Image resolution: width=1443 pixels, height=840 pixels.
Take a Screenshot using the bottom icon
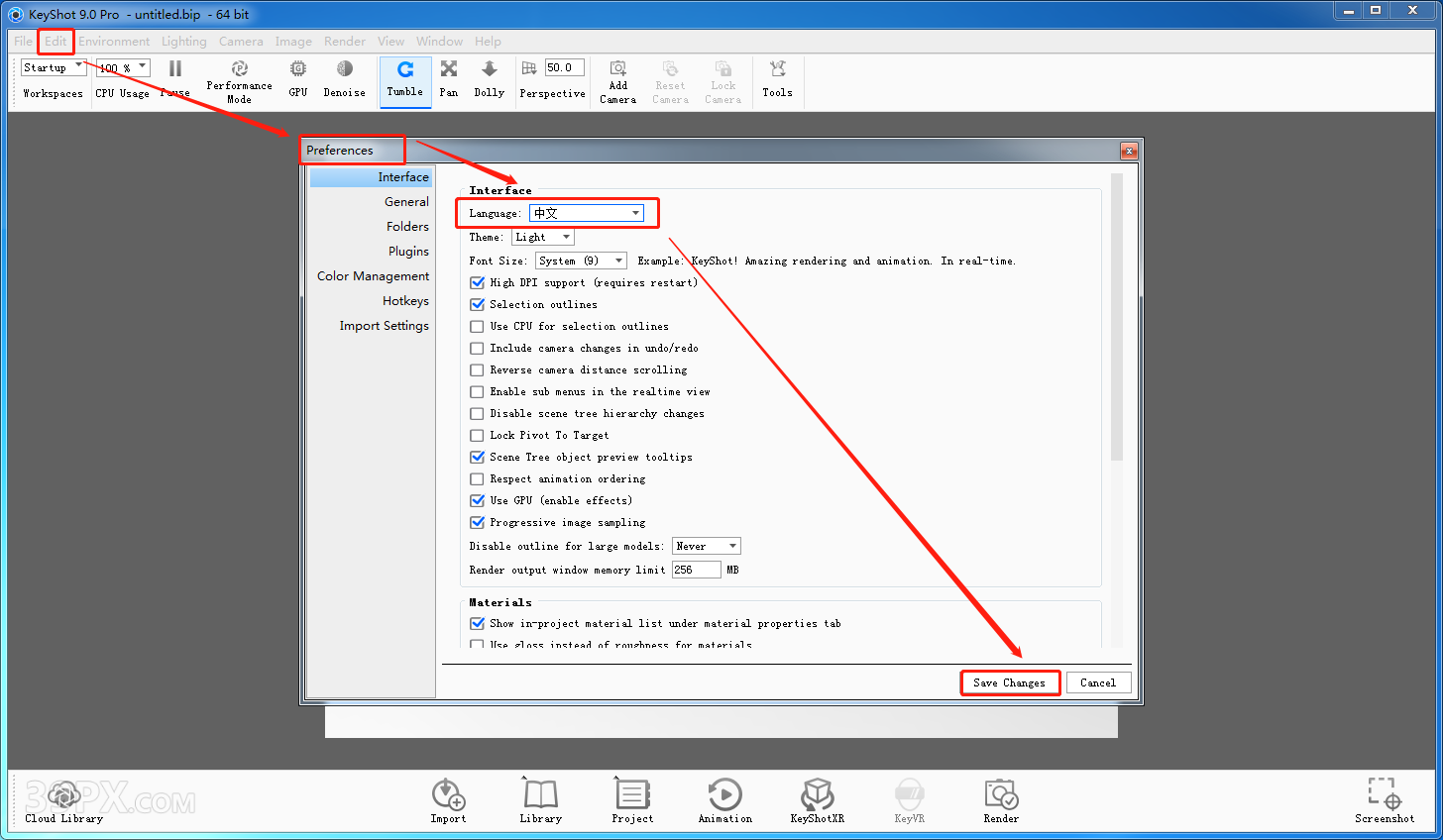click(1384, 795)
